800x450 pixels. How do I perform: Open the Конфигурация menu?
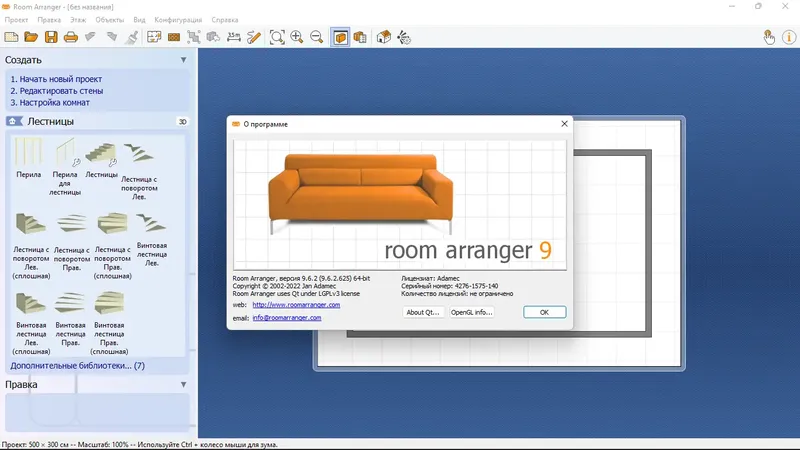[x=178, y=20]
